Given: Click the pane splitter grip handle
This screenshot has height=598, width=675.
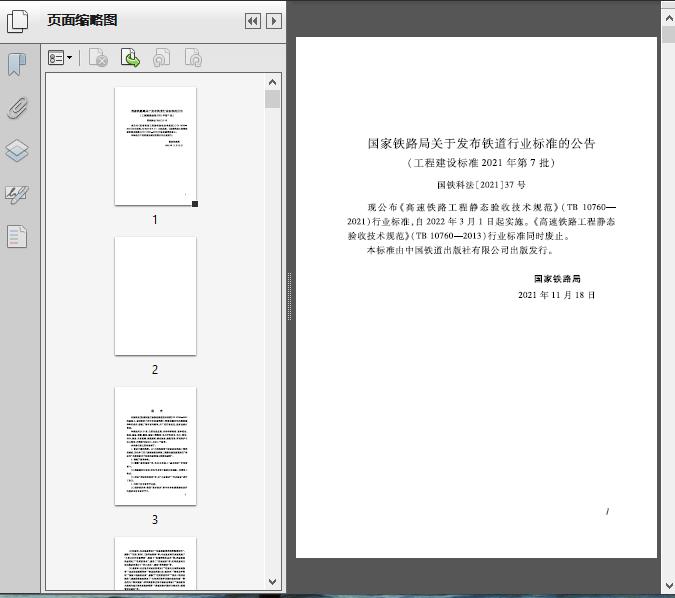Looking at the screenshot, I should pos(289,296).
